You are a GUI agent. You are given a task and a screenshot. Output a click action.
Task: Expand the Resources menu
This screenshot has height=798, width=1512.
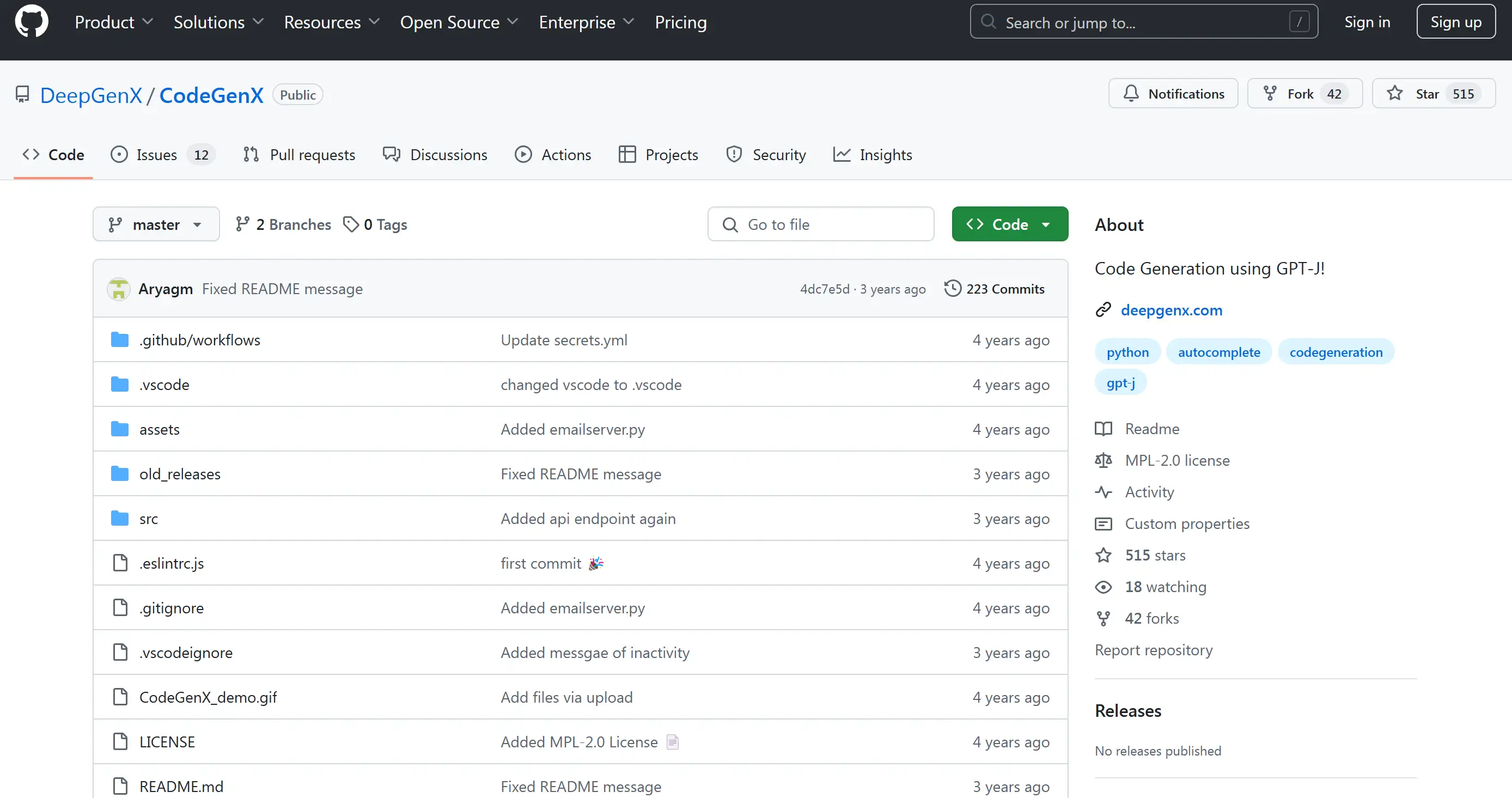[332, 22]
